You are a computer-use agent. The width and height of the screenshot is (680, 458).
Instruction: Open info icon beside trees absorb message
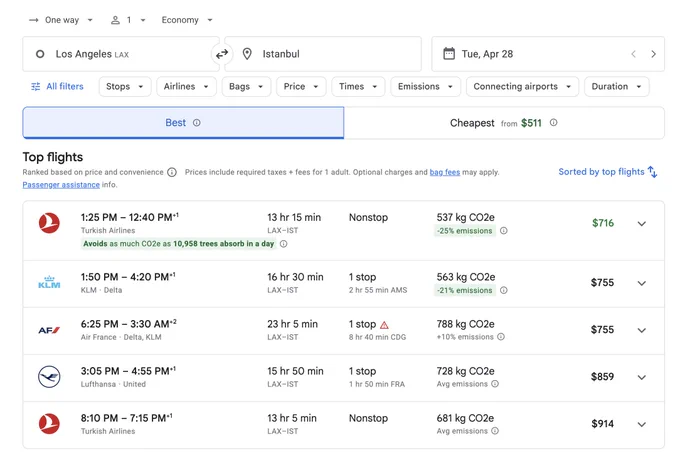(x=284, y=244)
